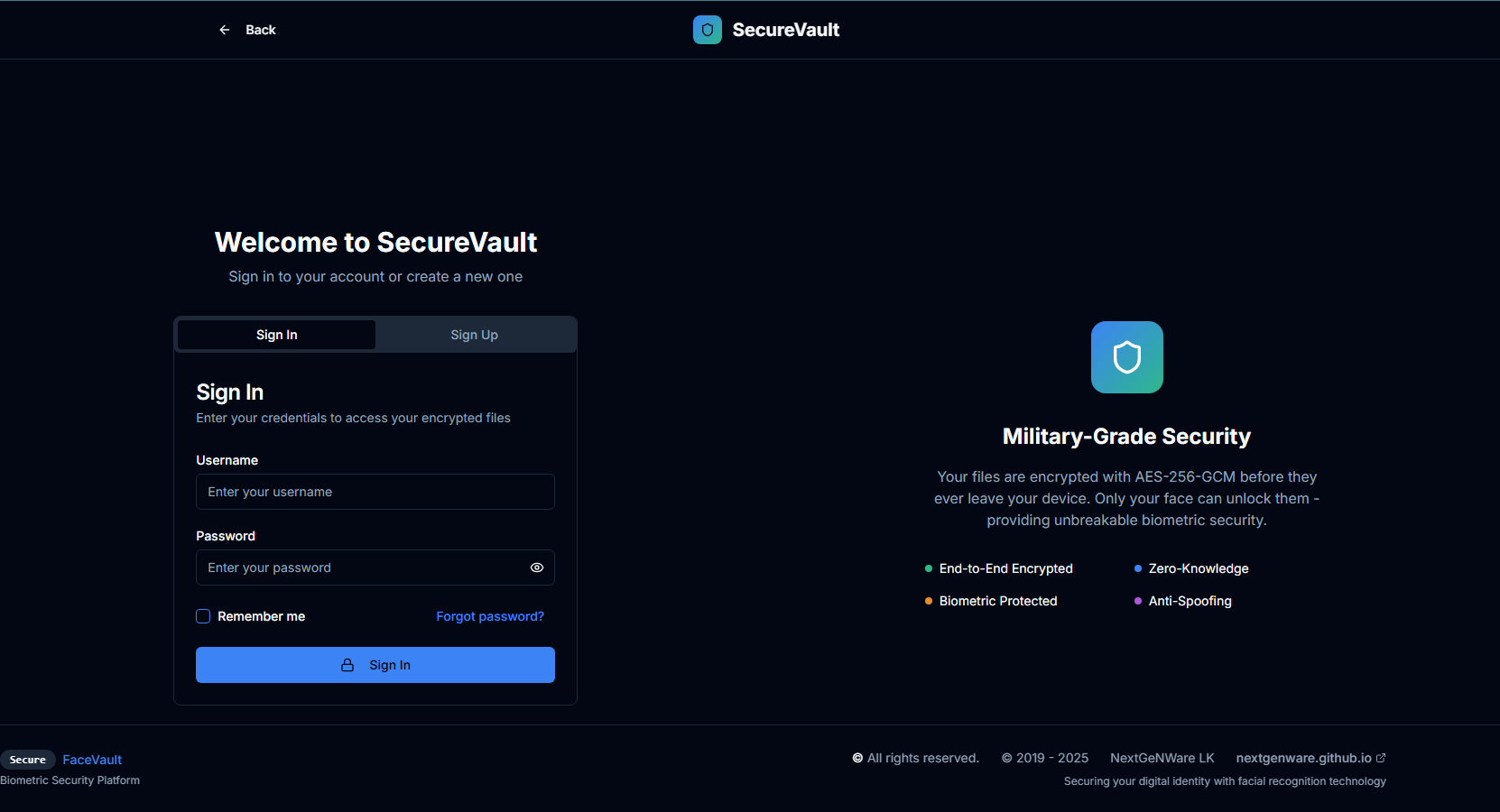Click the large shield icon above Military-Grade Security
The width and height of the screenshot is (1500, 812).
1126,356
